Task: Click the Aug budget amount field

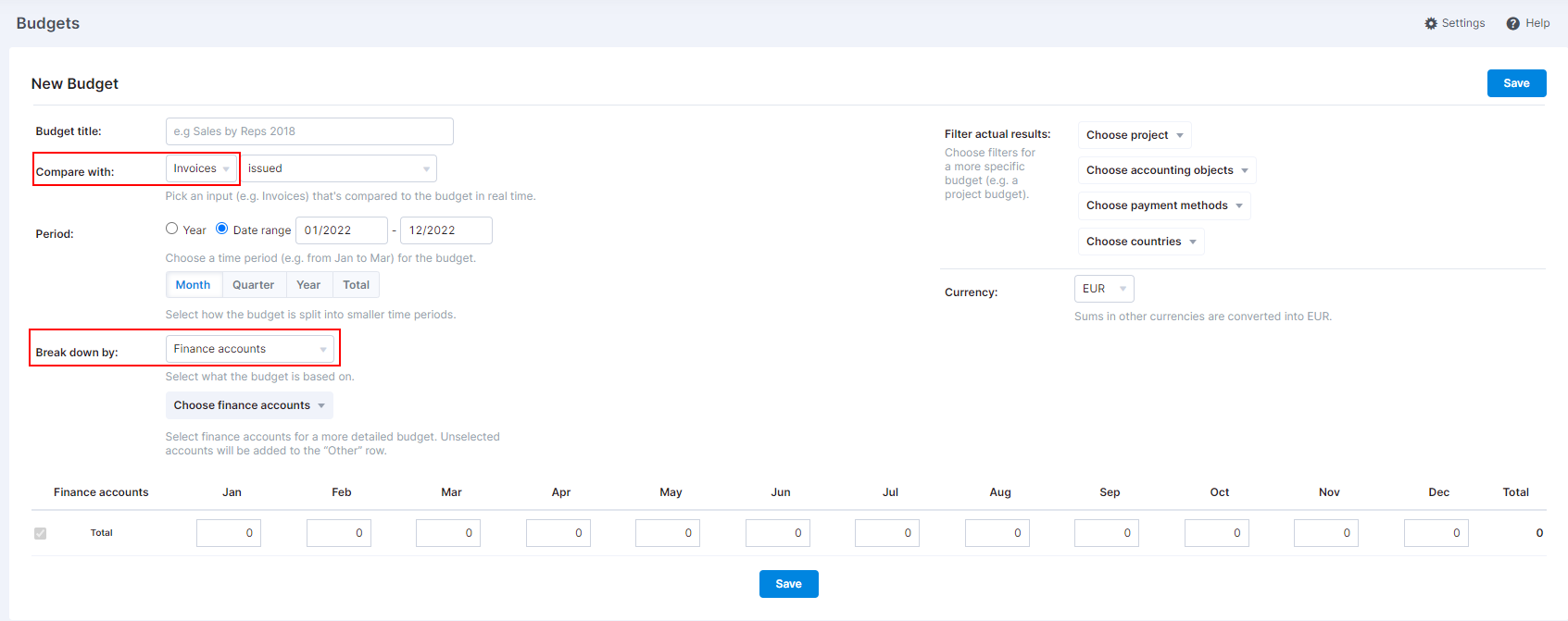Action: [997, 533]
